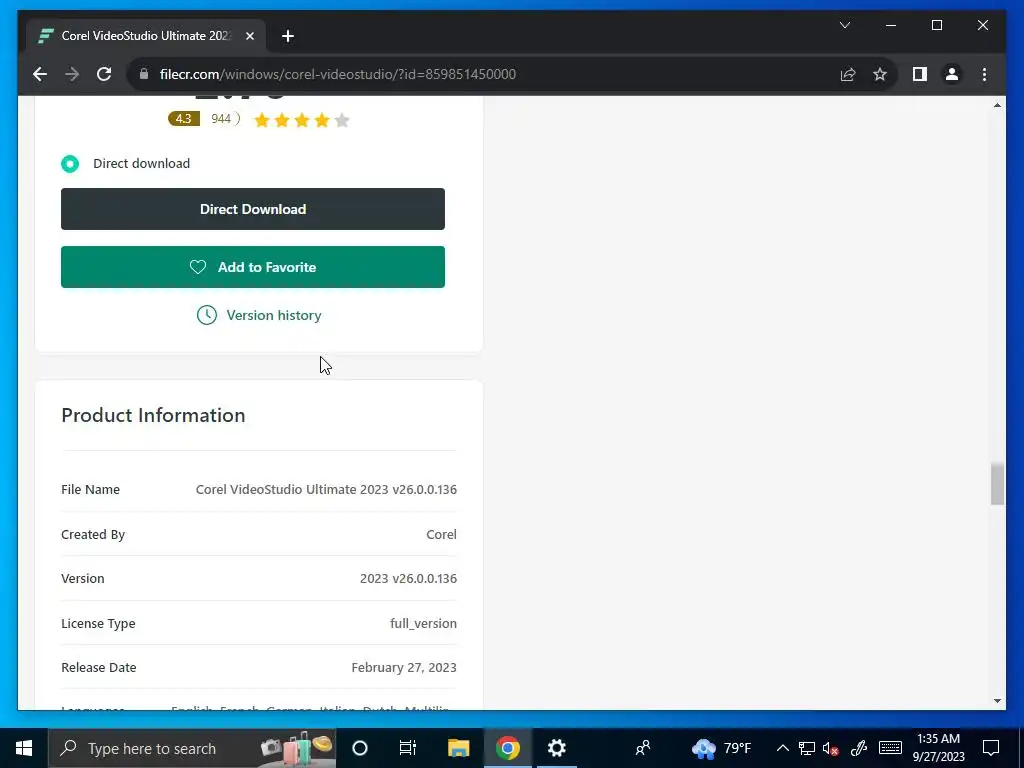Image resolution: width=1024 pixels, height=768 pixels.
Task: Click the muted volume icon
Action: tap(831, 748)
